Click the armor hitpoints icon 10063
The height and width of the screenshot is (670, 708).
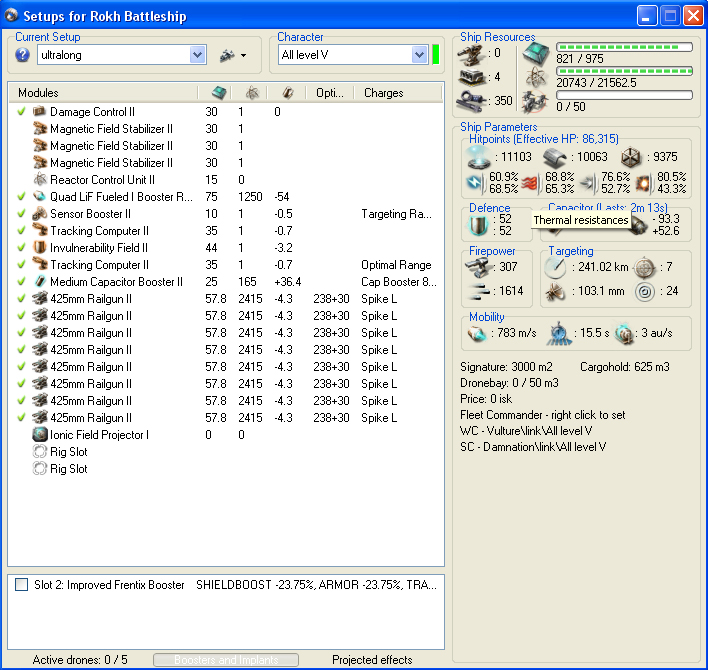[554, 158]
